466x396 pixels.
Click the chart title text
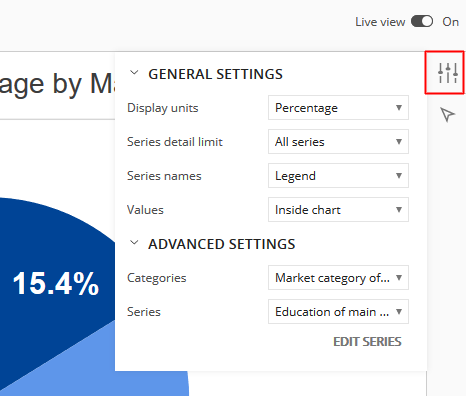[57, 84]
